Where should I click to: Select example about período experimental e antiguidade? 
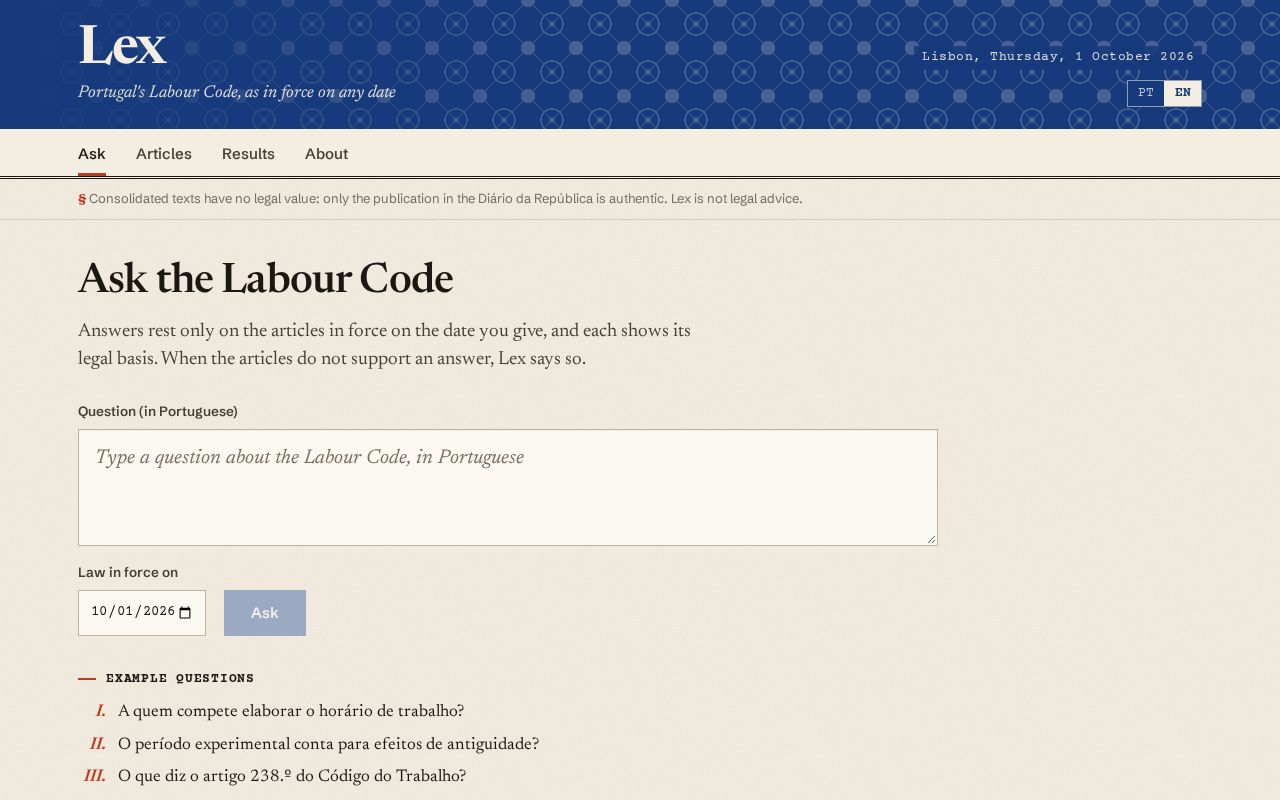[x=328, y=744]
